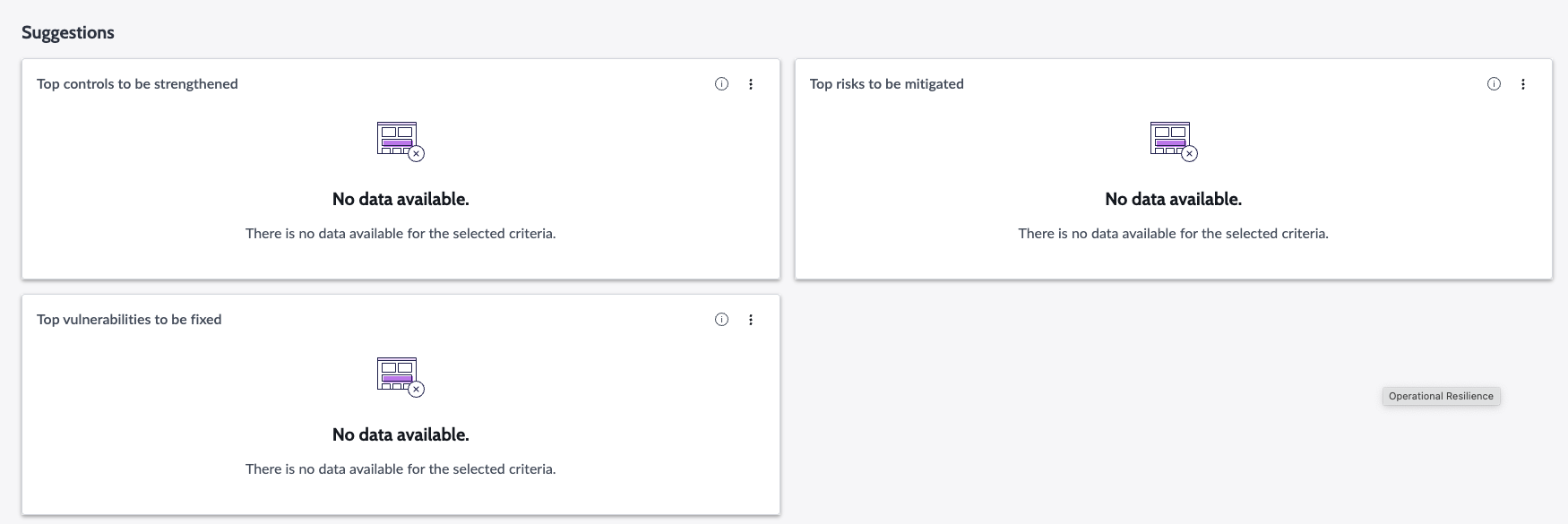Click No data available heading in vulnerabilities card
Viewport: 1568px width, 524px height.
point(401,434)
